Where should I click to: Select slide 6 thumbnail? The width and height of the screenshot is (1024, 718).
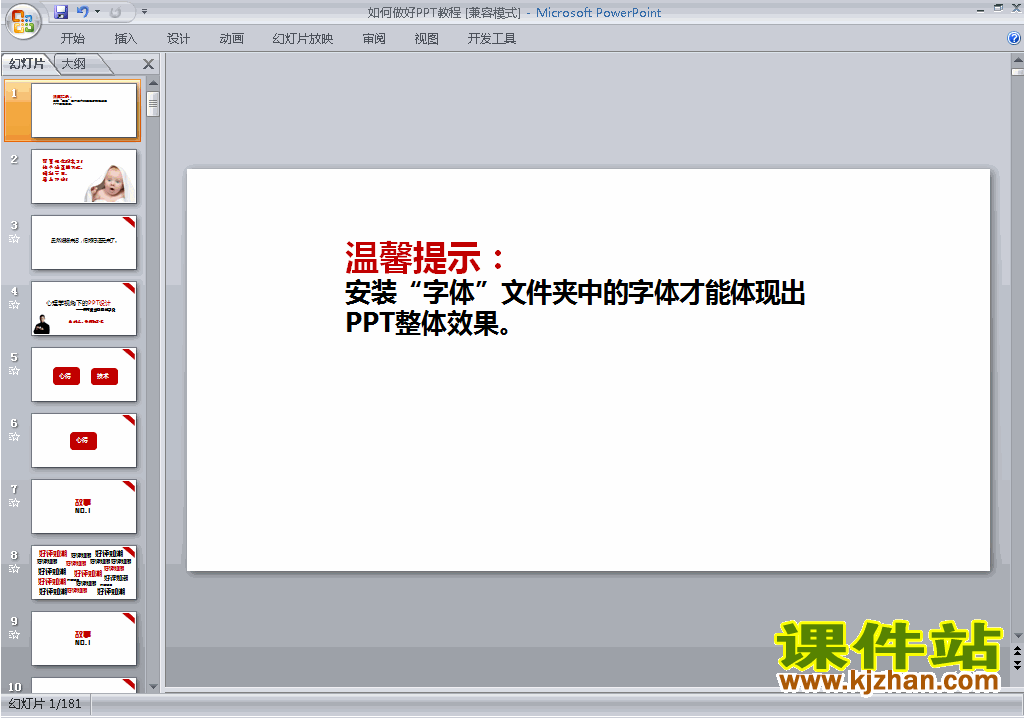point(84,440)
